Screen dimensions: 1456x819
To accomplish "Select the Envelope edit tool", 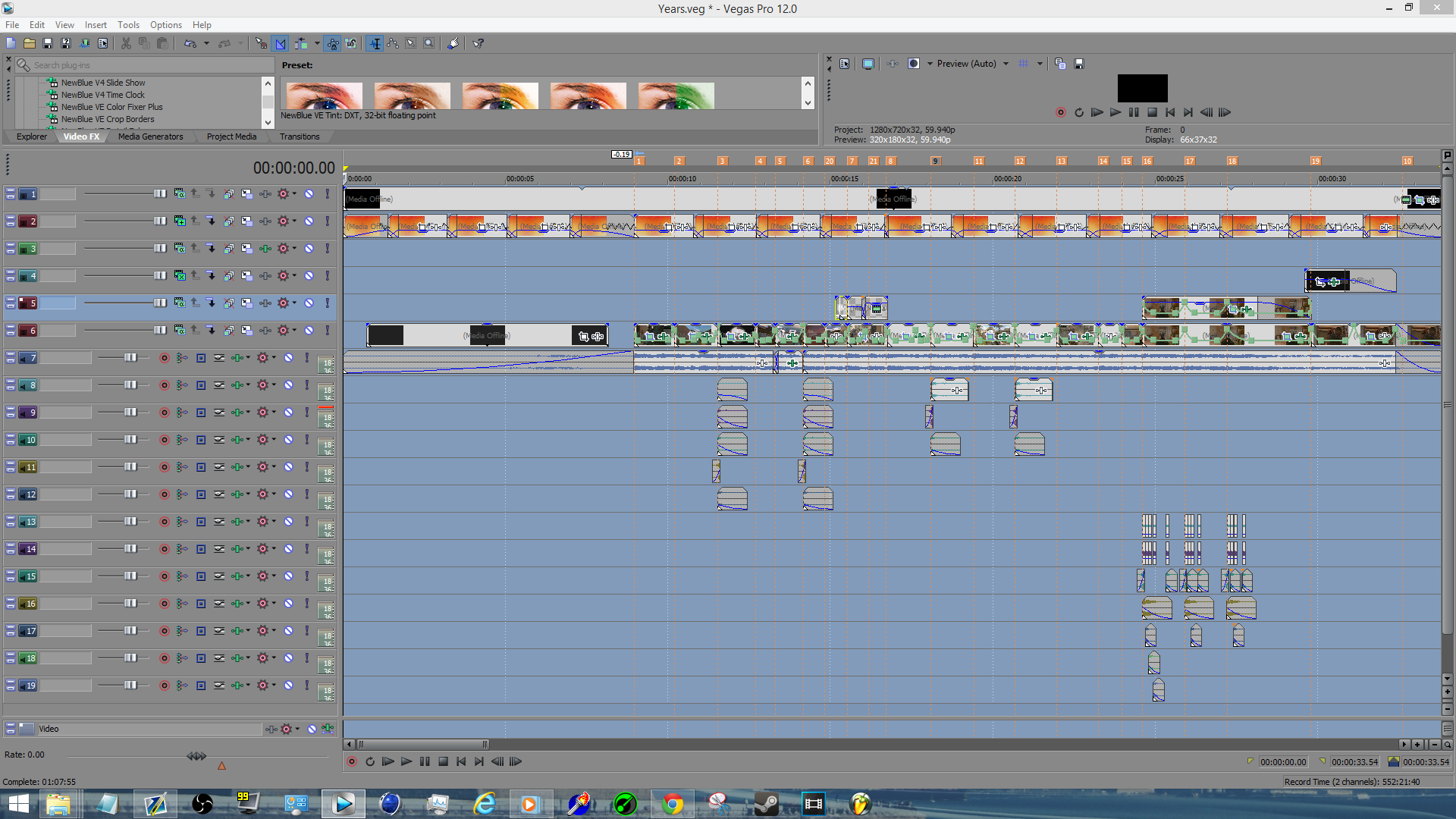I will pyautogui.click(x=393, y=43).
